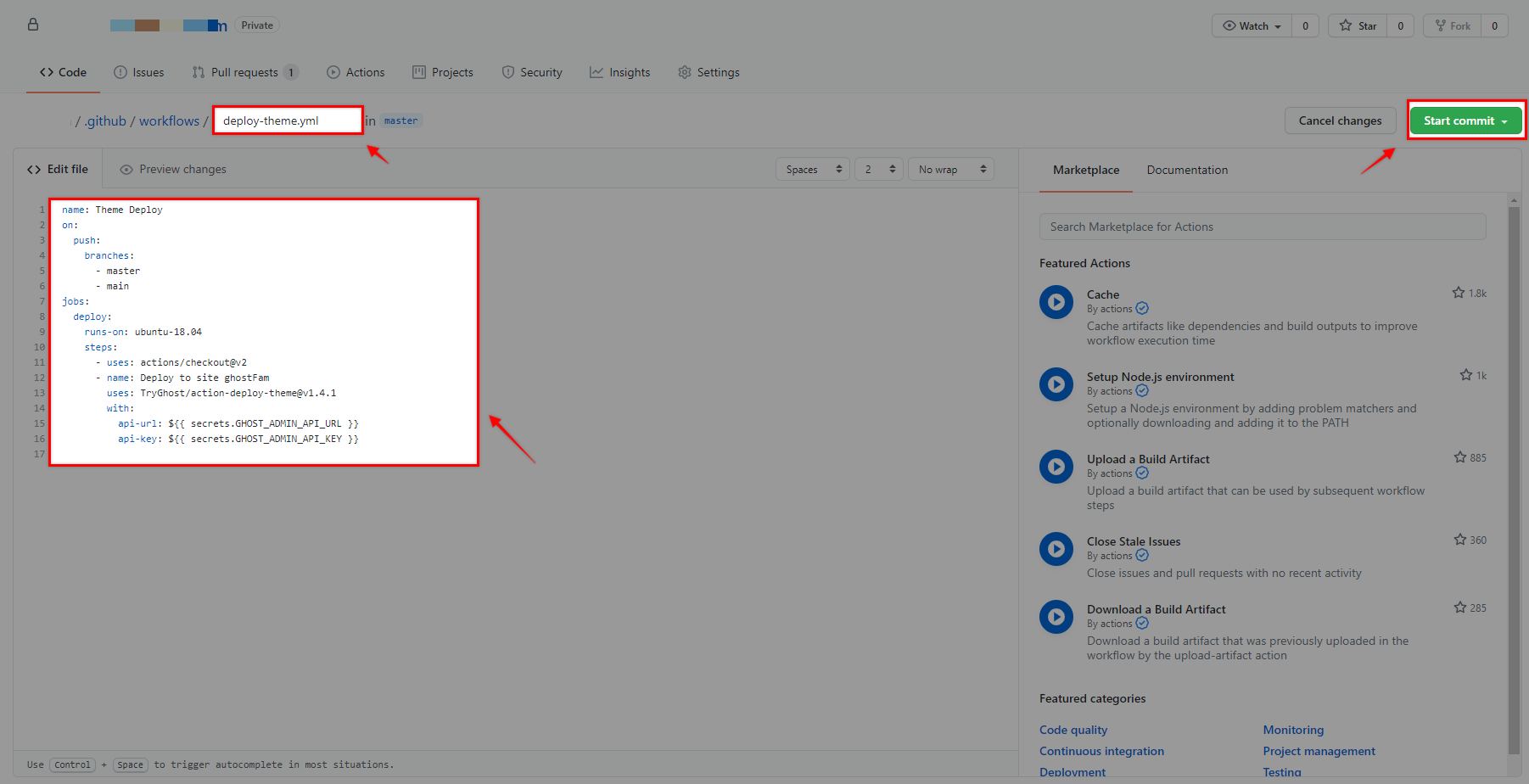Focus the Search Marketplace for Actions field
The height and width of the screenshot is (784, 1529).
click(x=1263, y=227)
